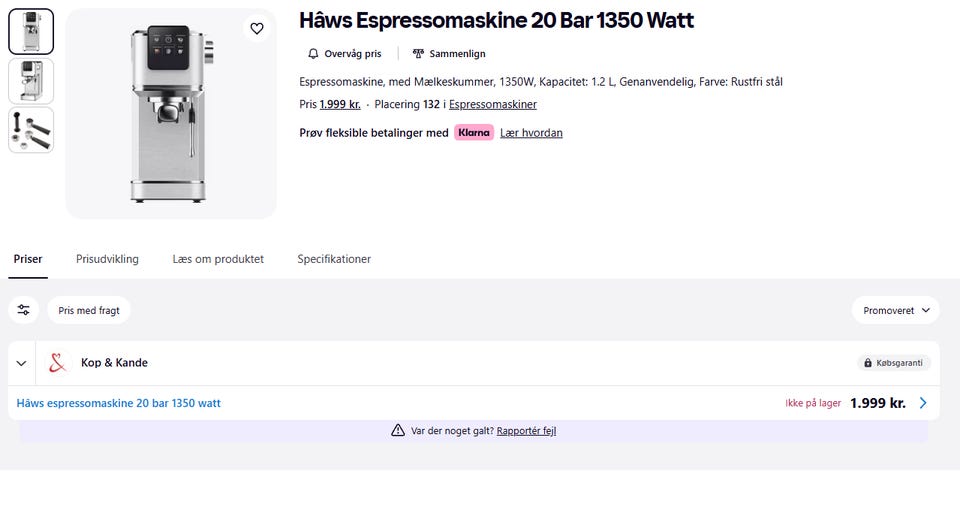This screenshot has height=510, width=960.
Task: Click the warning triangle icon
Action: 398,431
